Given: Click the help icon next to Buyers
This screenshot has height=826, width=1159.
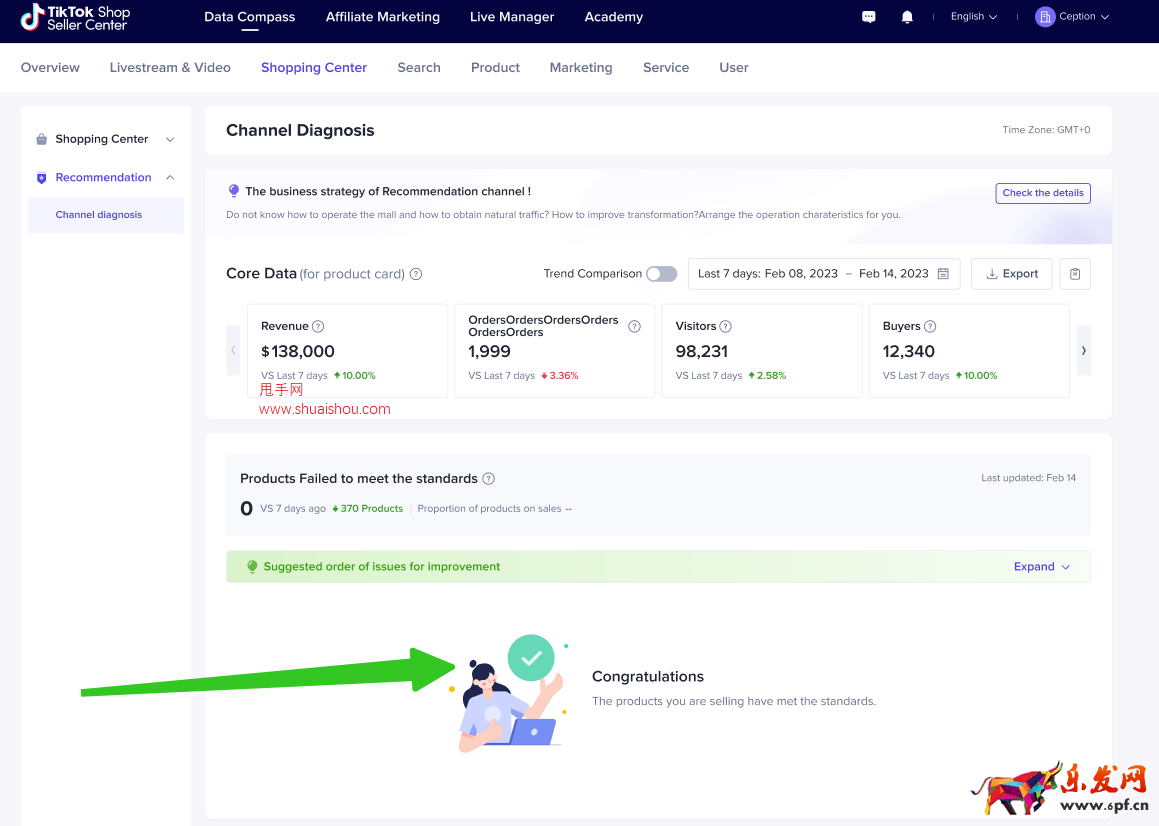Looking at the screenshot, I should coord(930,326).
